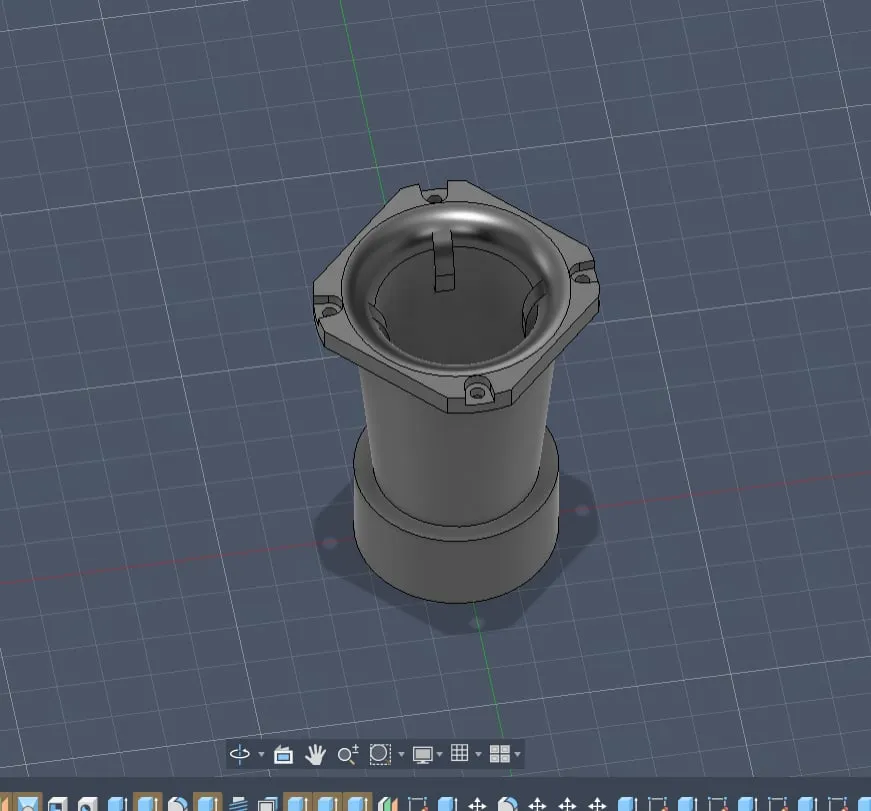Screen dimensions: 871x811
Task: Activate the Zoom magnifier tool
Action: coord(348,754)
